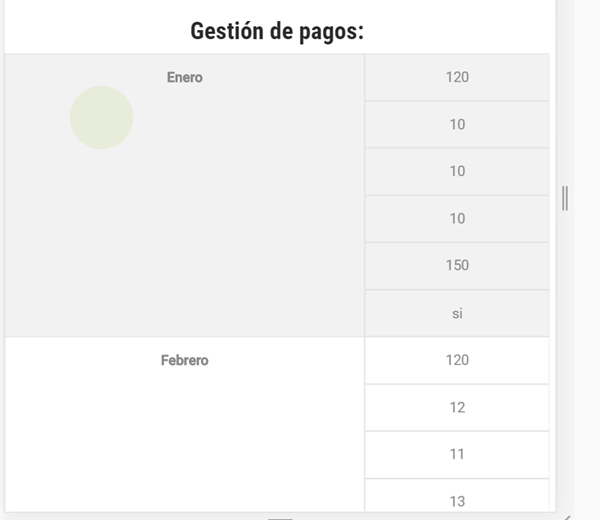Click the resize corner at bottom right

click(566, 516)
